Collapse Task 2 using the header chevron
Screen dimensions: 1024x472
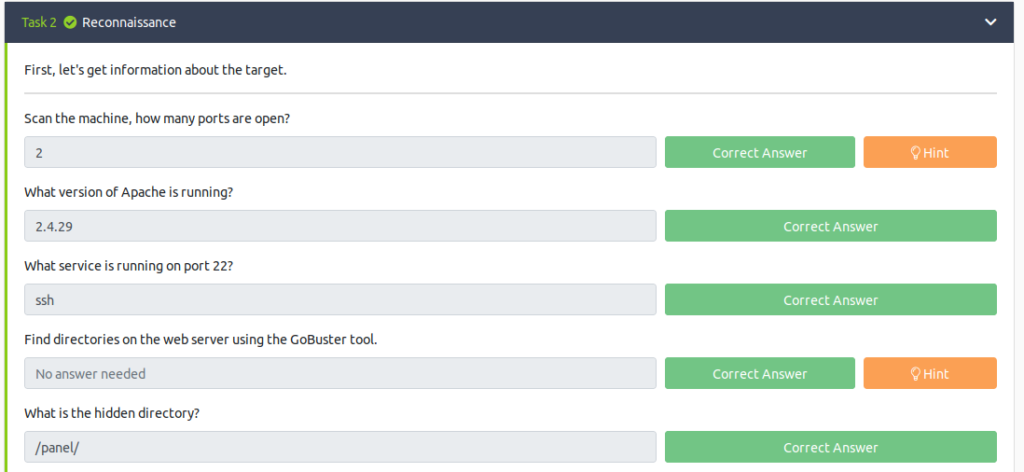[990, 22]
